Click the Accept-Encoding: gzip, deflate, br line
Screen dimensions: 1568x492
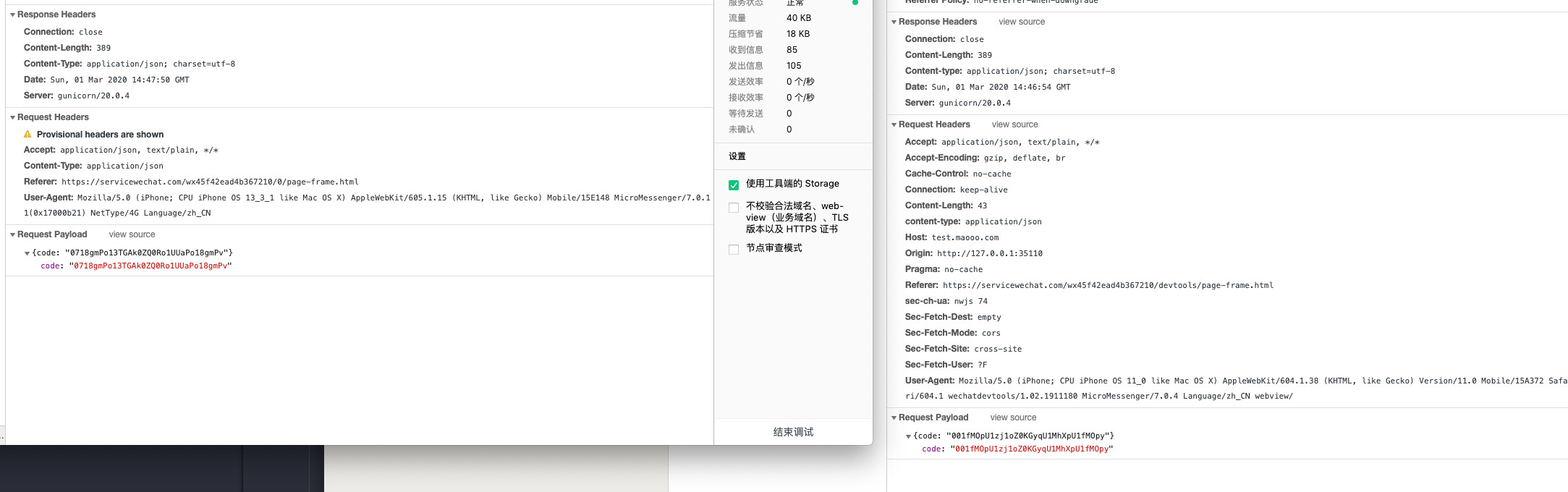click(985, 158)
